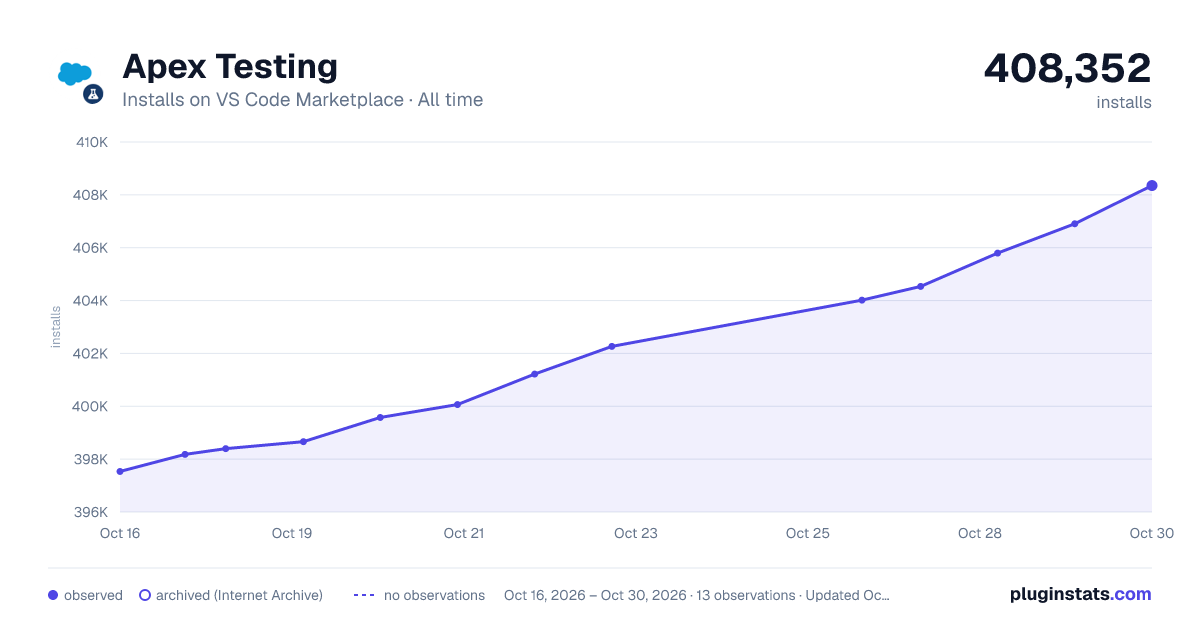Select the last data point on Oct 30
Image resolution: width=1200 pixels, height=630 pixels.
(x=1152, y=185)
